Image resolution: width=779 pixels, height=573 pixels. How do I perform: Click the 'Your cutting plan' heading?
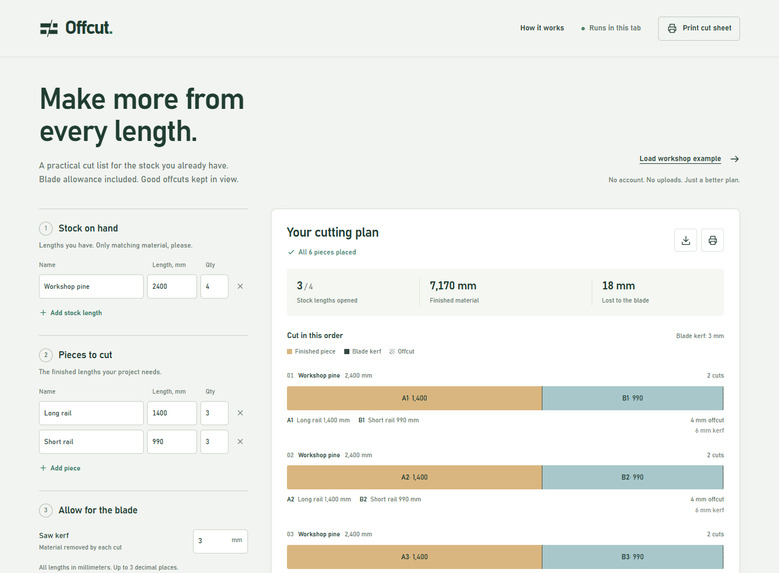(x=332, y=232)
